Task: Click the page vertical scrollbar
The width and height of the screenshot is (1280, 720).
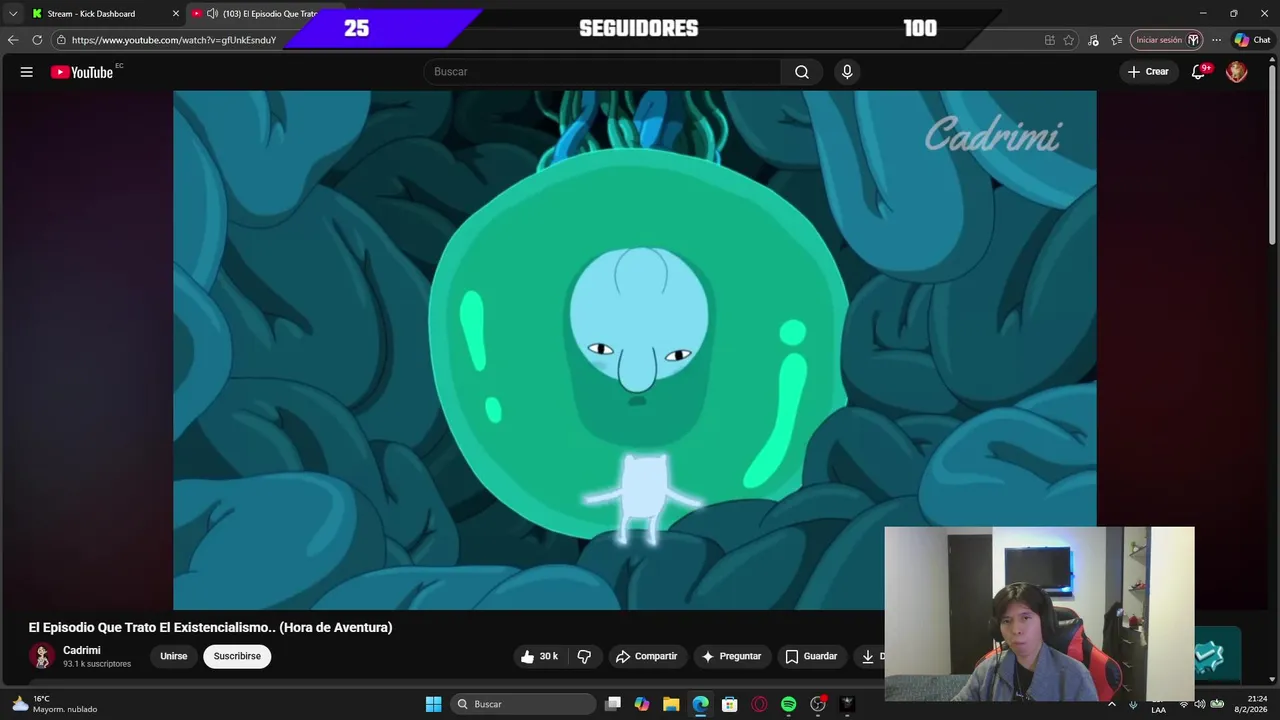Action: click(1273, 155)
